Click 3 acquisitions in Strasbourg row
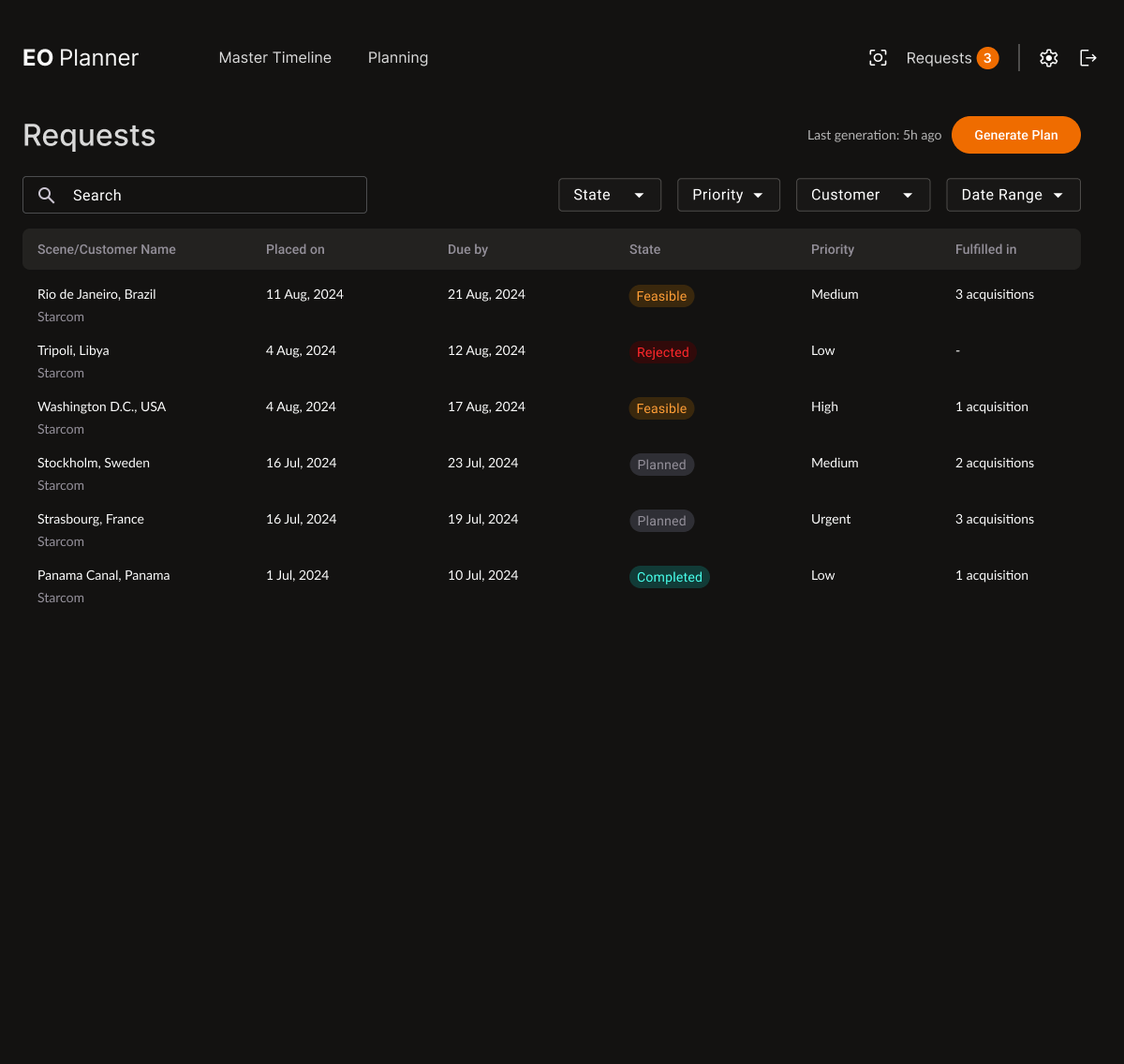Viewport: 1124px width, 1064px height. click(995, 519)
